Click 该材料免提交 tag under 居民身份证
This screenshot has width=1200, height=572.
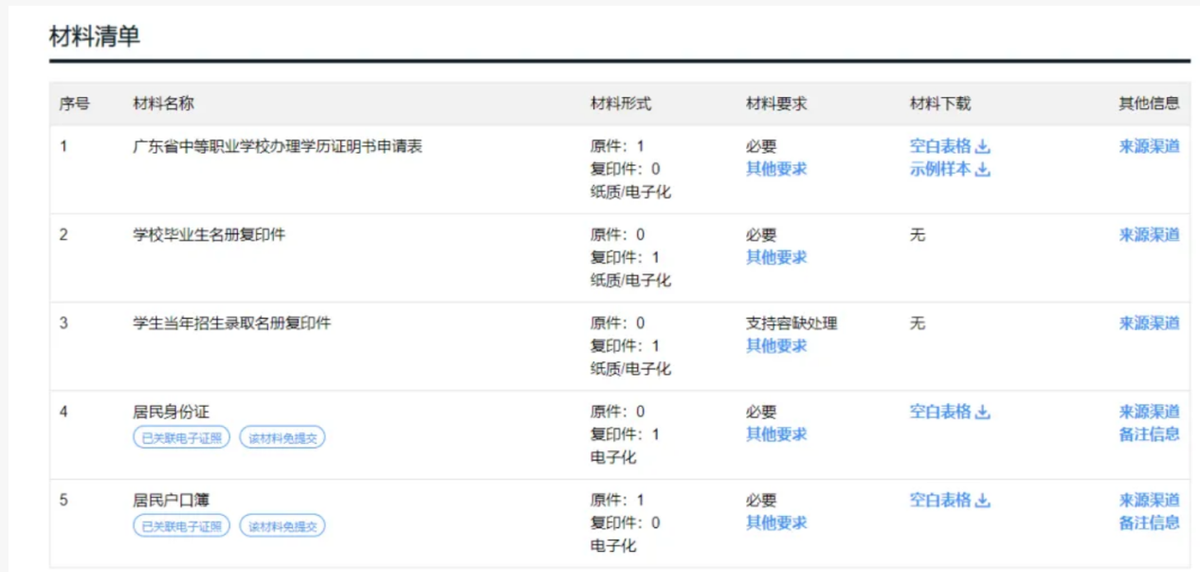coord(282,437)
